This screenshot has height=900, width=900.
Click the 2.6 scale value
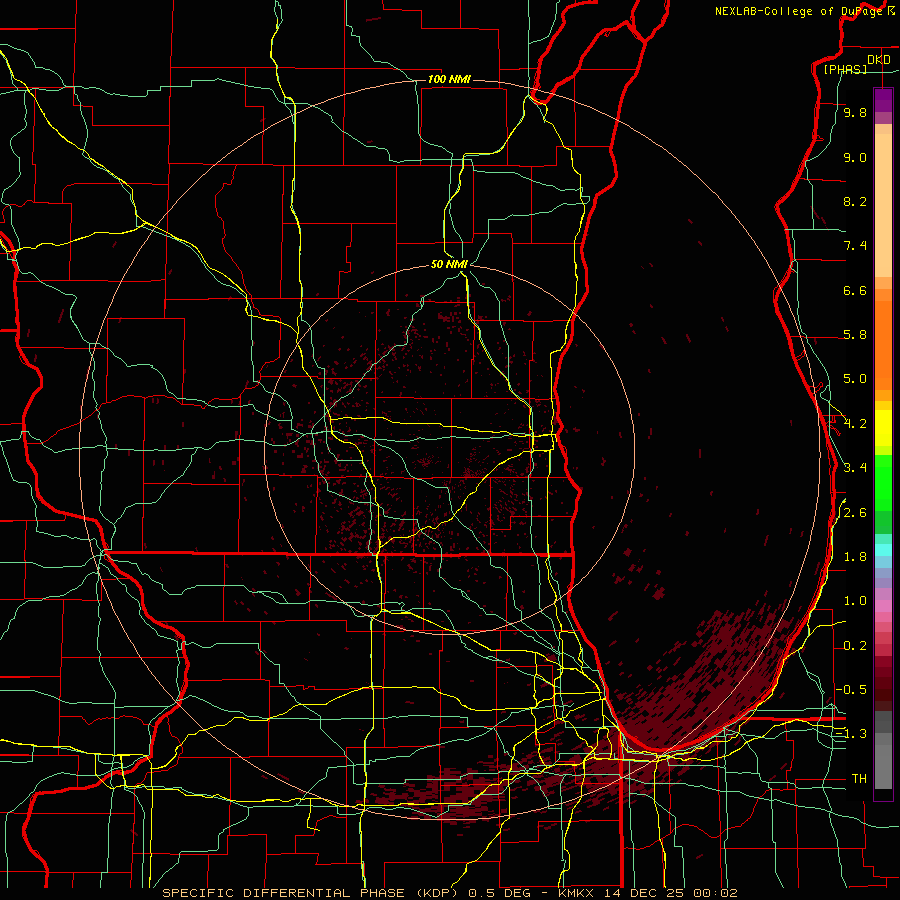tap(855, 512)
